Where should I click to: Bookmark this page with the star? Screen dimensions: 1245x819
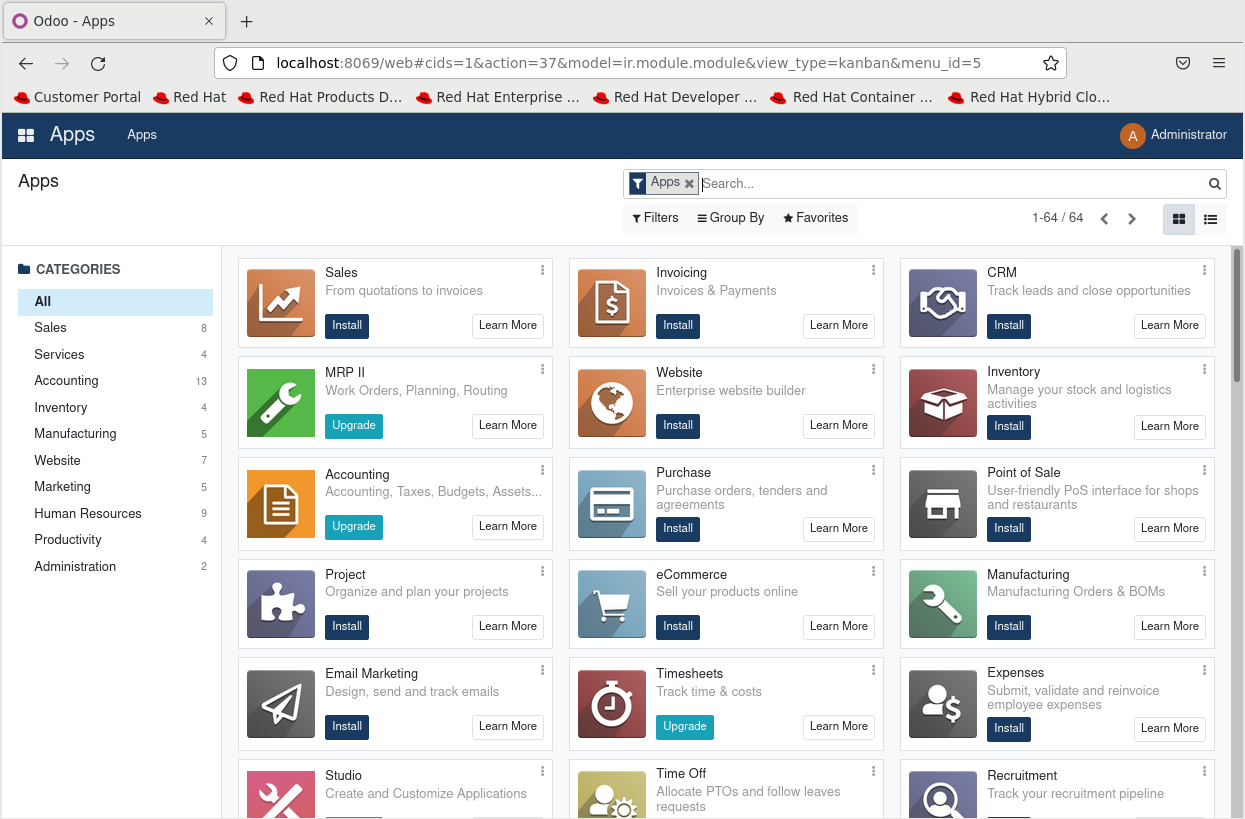tap(1050, 63)
